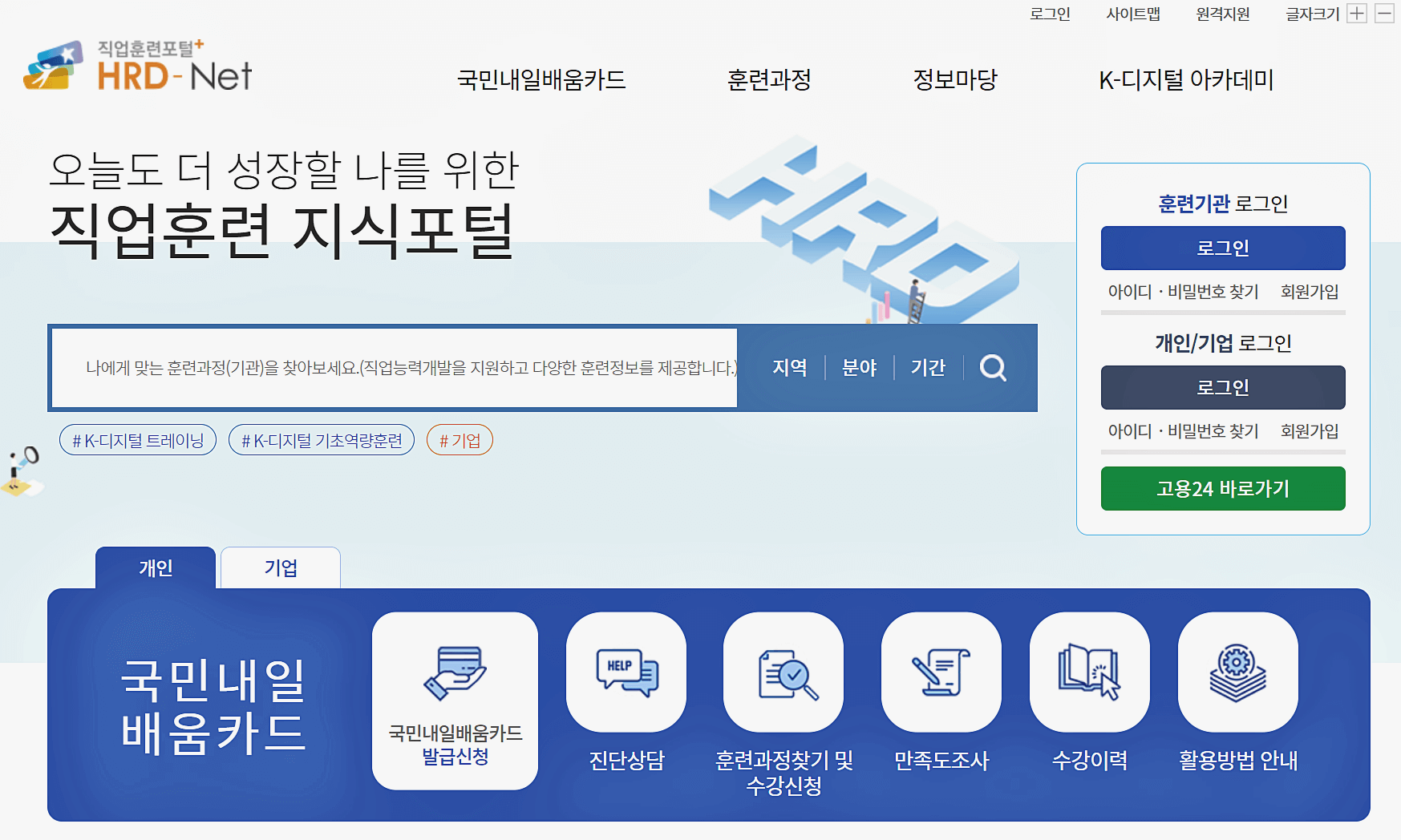Screen dimensions: 1401x840
Task: Click 회원가입 under 훈련기관 로그인
Action: coord(1310,292)
